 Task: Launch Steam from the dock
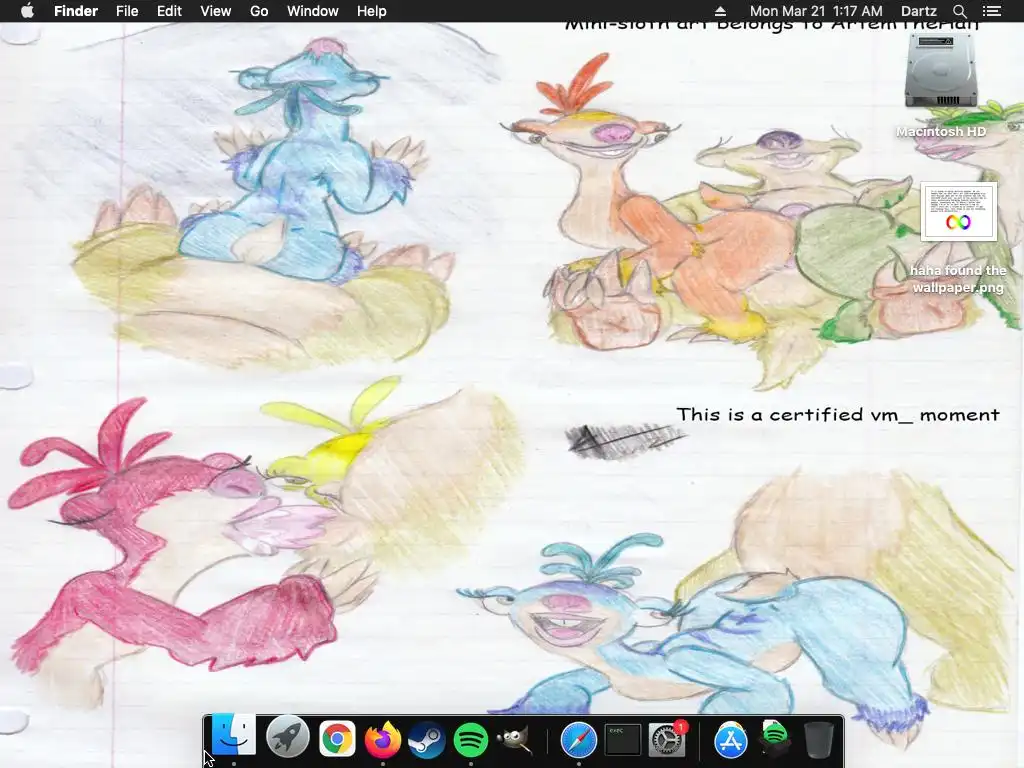point(426,740)
